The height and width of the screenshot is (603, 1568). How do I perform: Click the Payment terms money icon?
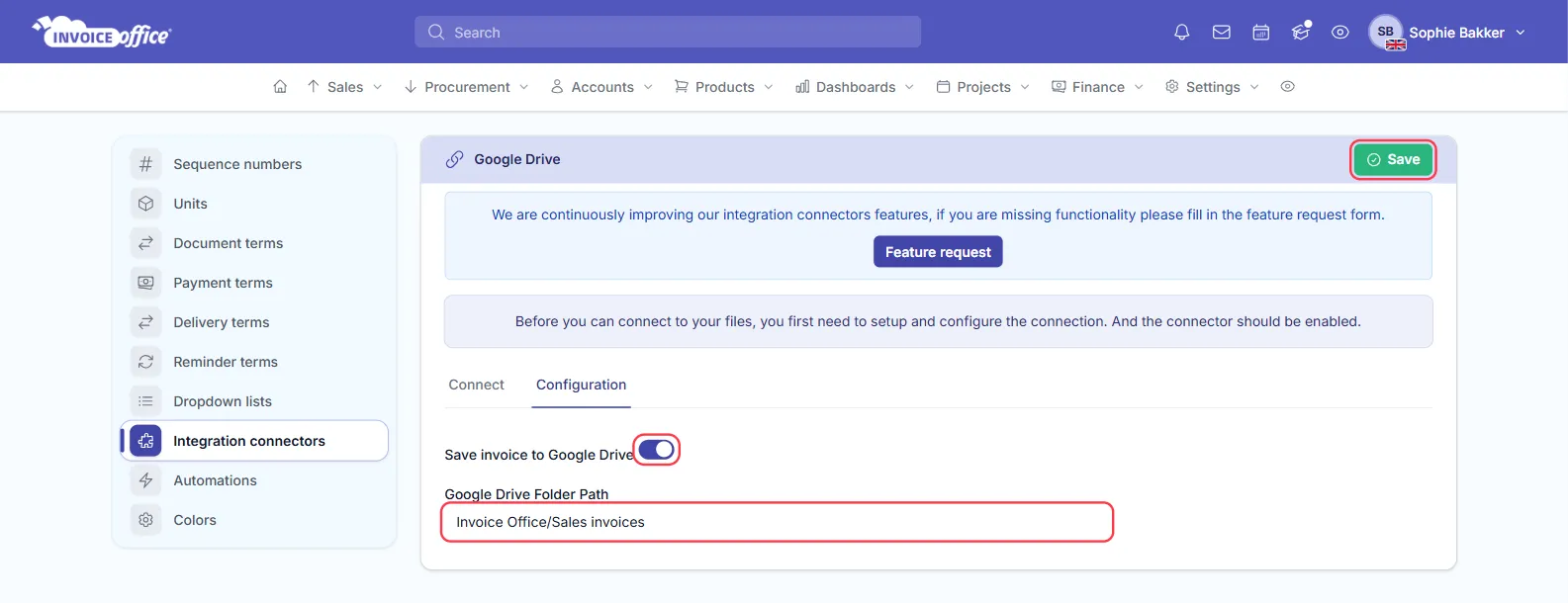[145, 283]
